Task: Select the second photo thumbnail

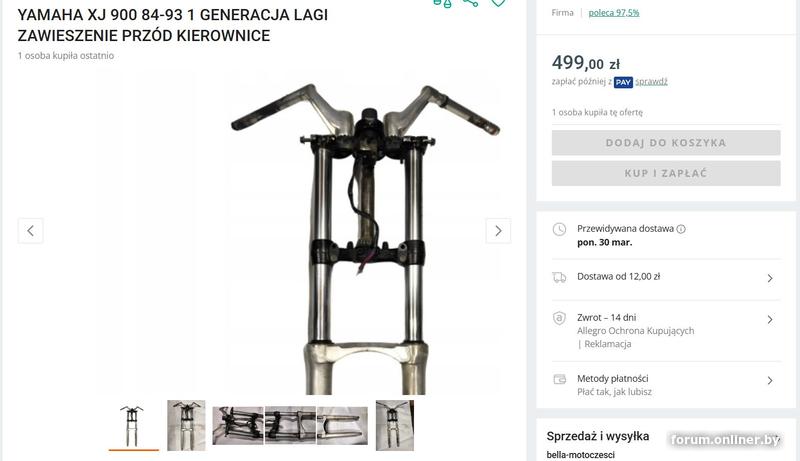Action: 186,425
